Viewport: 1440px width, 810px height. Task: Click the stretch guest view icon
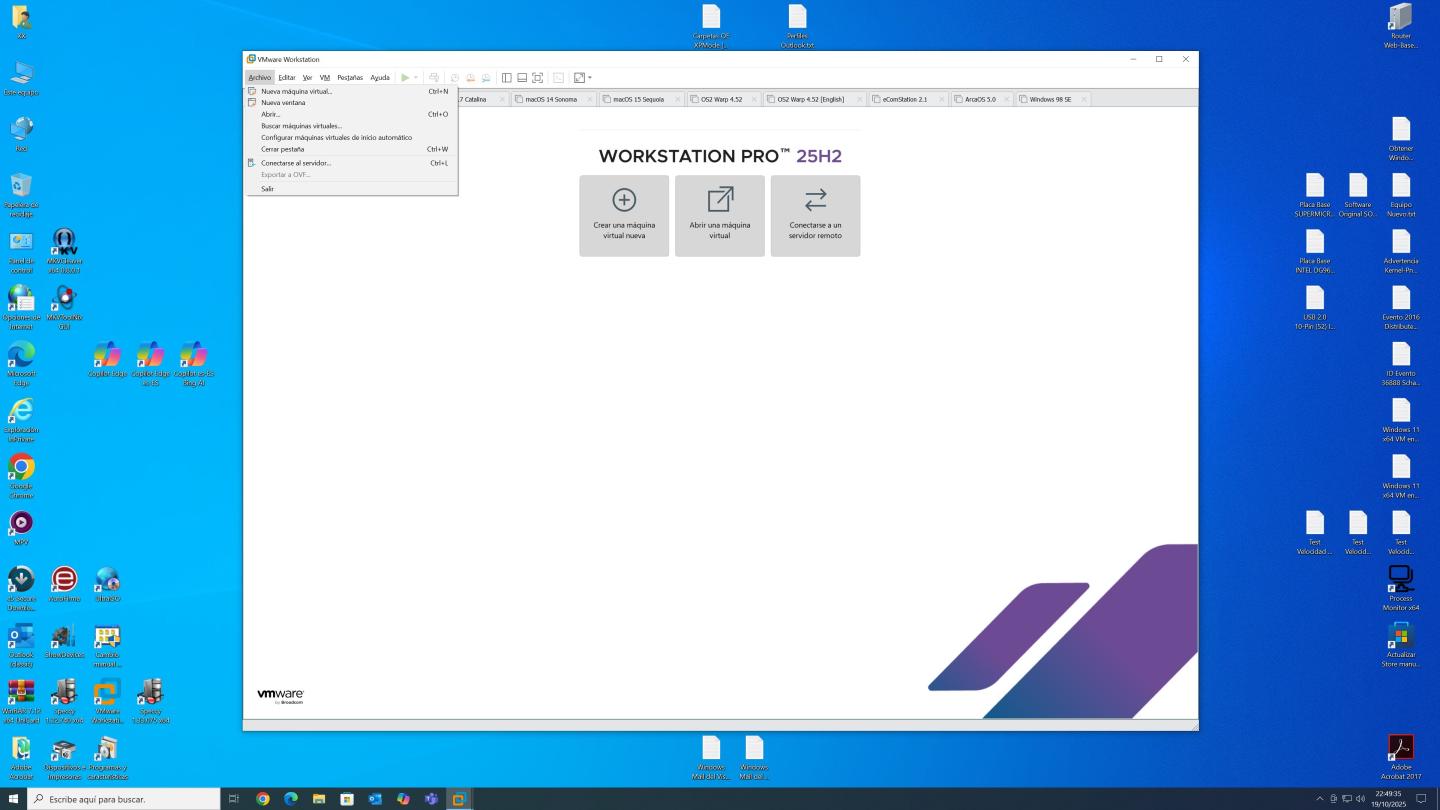point(579,77)
